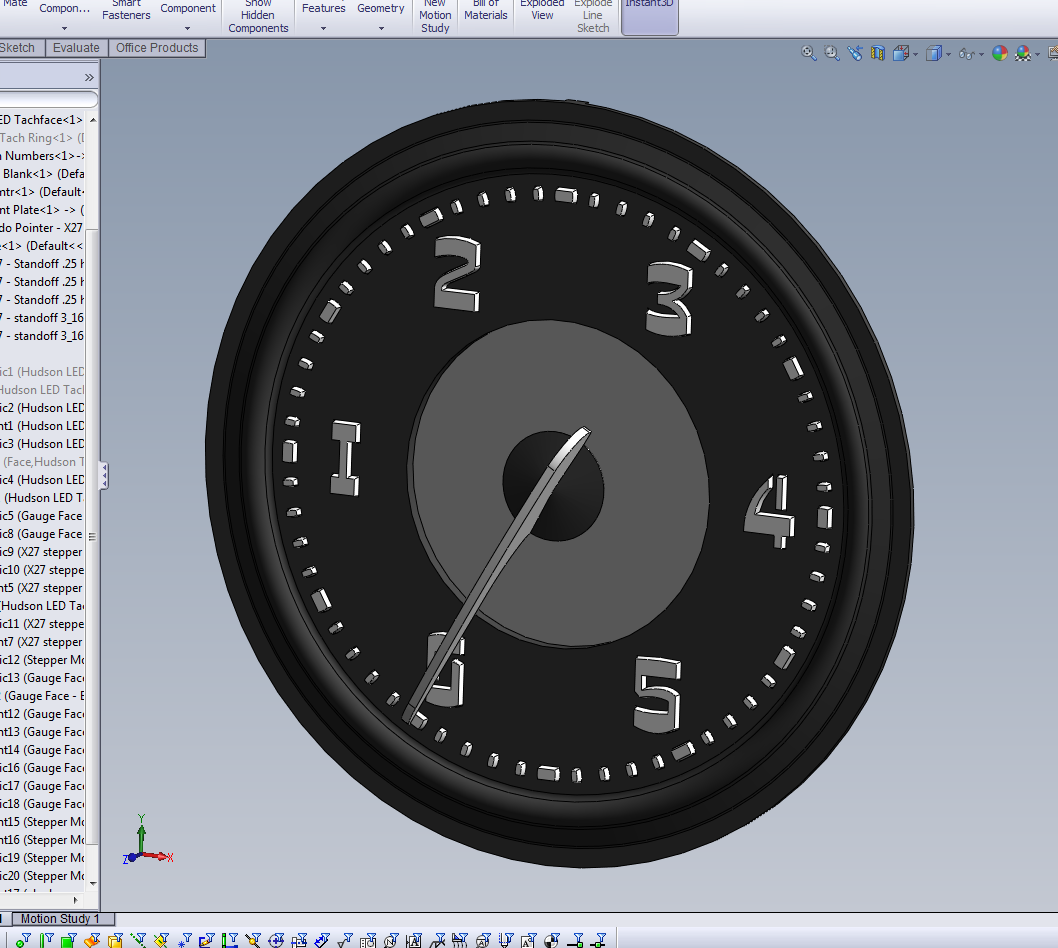Activate the Section View icon
Screen dimensions: 1058x948
pos(878,54)
